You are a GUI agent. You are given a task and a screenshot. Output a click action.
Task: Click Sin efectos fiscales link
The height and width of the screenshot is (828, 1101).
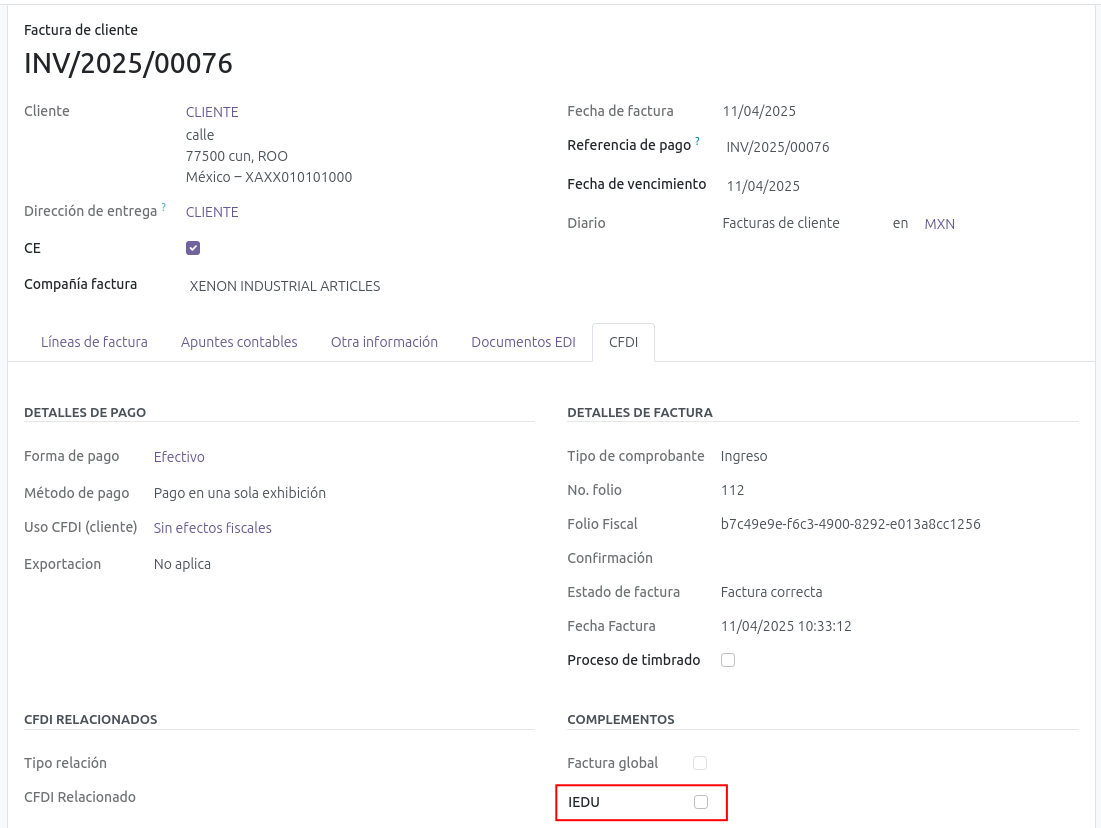pos(212,528)
